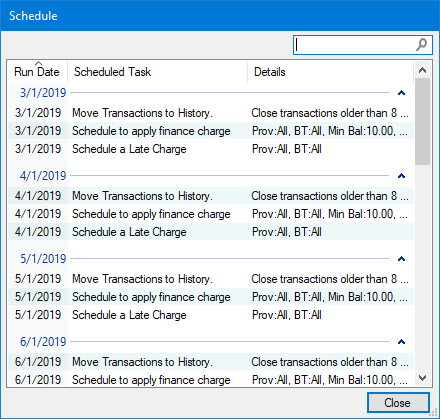Select 3/1/2019 Schedule to apply finance charge
The width and height of the screenshot is (440, 419).
(211, 131)
